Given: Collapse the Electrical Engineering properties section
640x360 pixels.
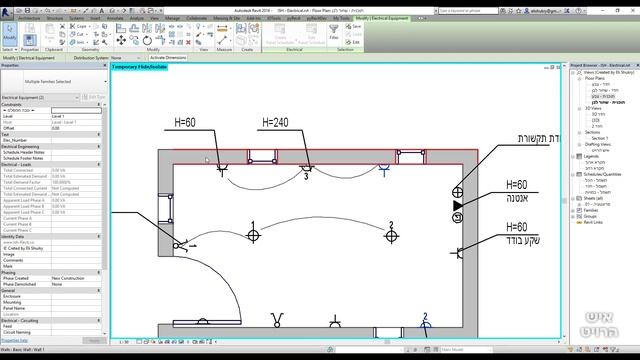Looking at the screenshot, I should (x=99, y=147).
